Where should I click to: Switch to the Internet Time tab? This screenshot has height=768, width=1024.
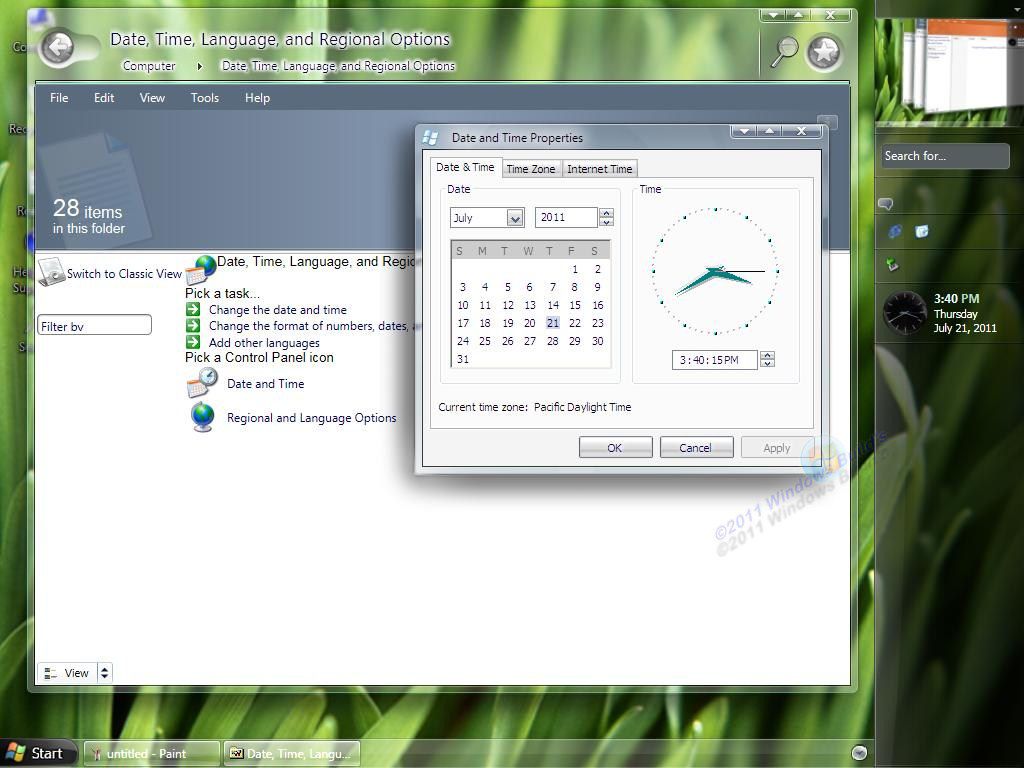600,168
